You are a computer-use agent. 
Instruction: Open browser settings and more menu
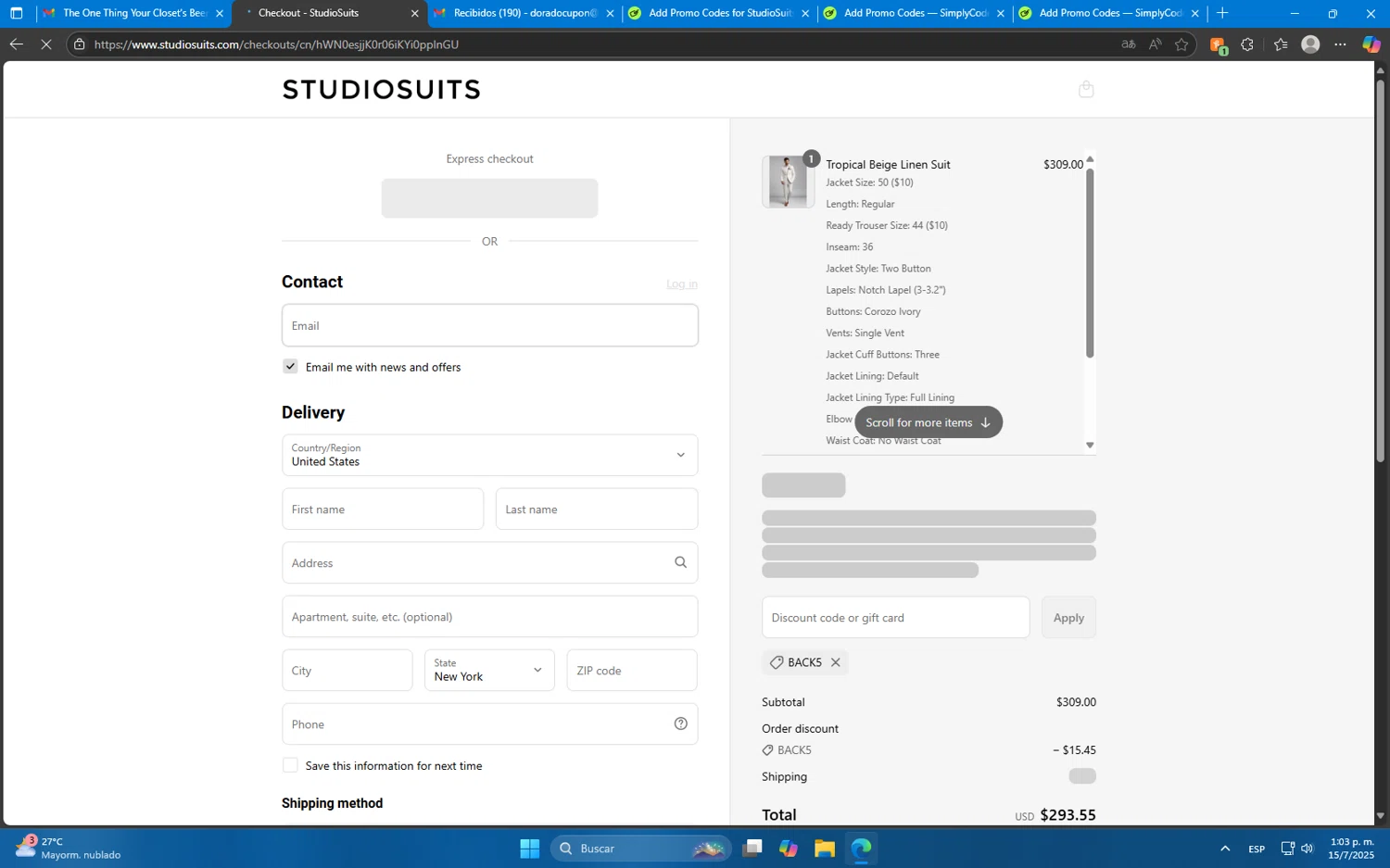point(1340,44)
